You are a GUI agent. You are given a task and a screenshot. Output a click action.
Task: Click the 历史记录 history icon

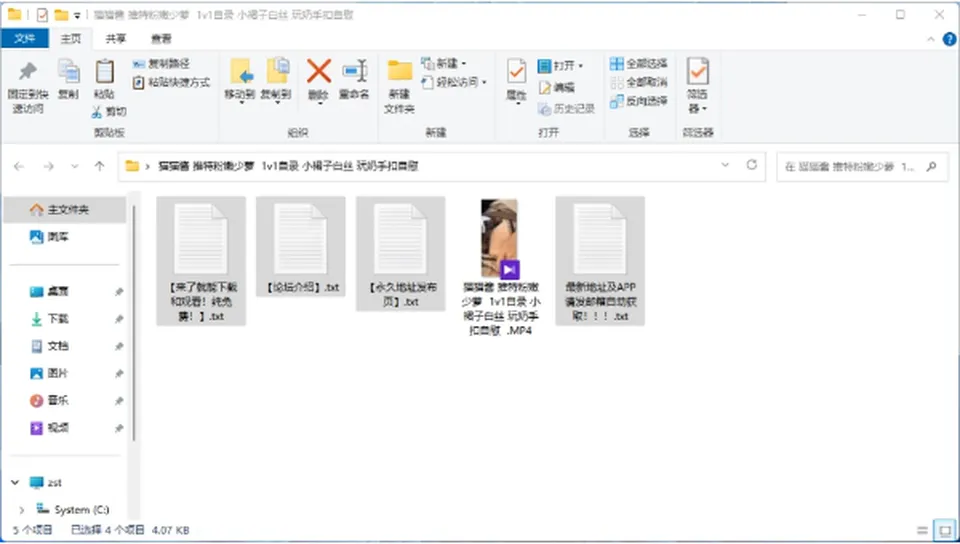tap(544, 109)
